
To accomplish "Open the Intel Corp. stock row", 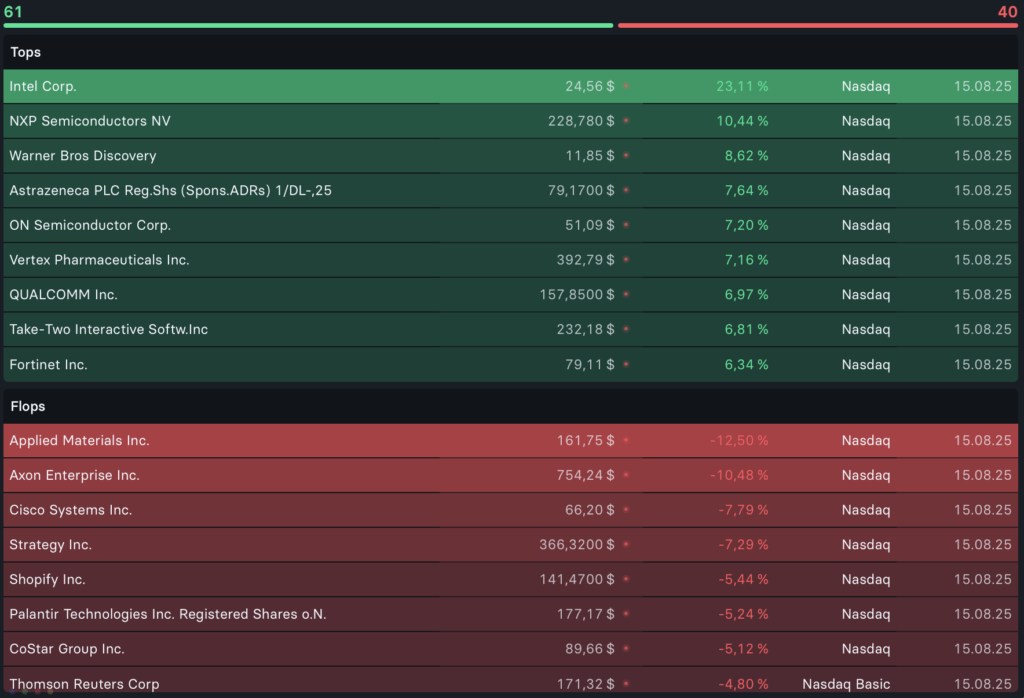I will tap(511, 86).
